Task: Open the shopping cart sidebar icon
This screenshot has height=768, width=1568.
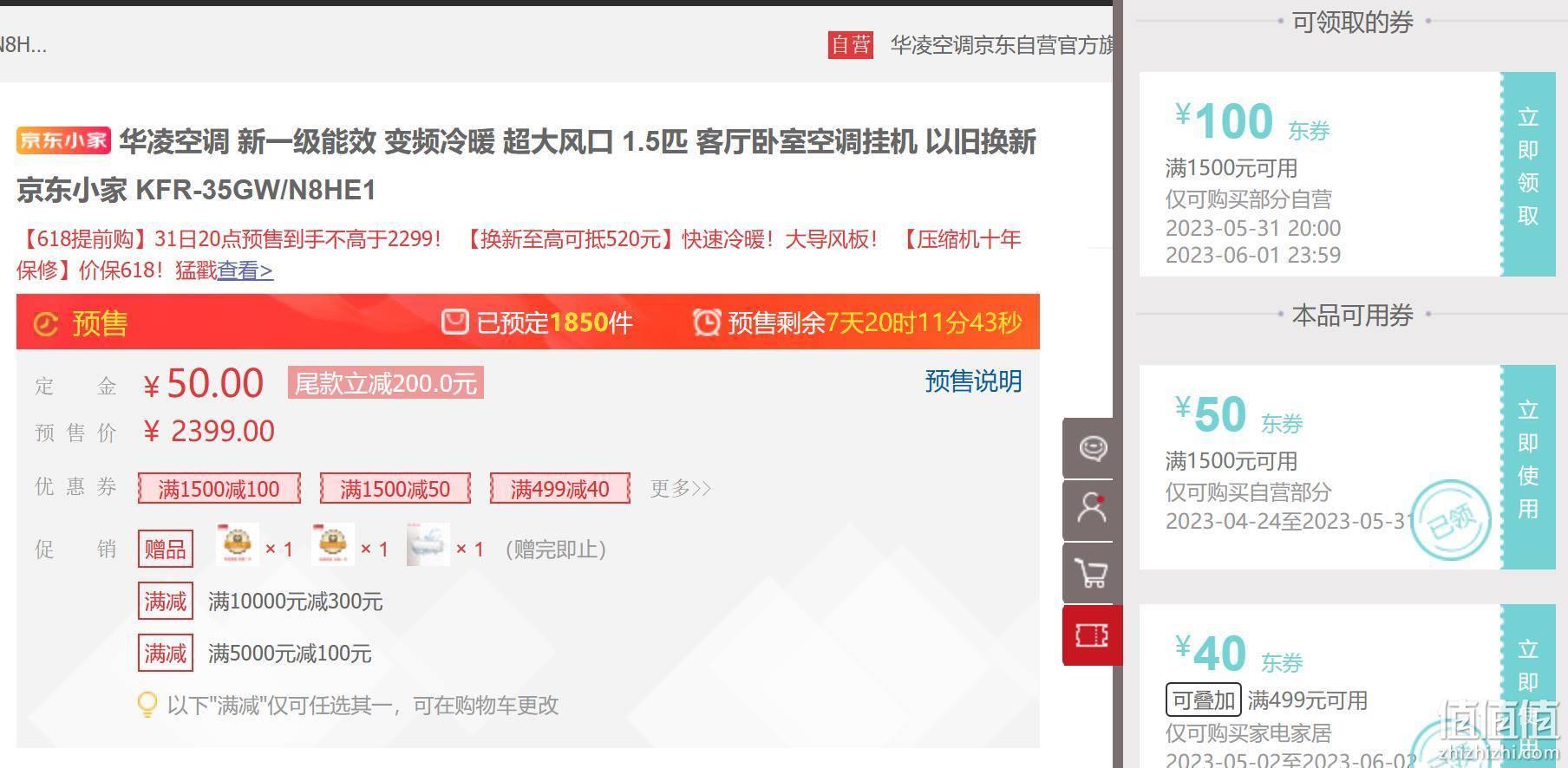Action: 1092,572
